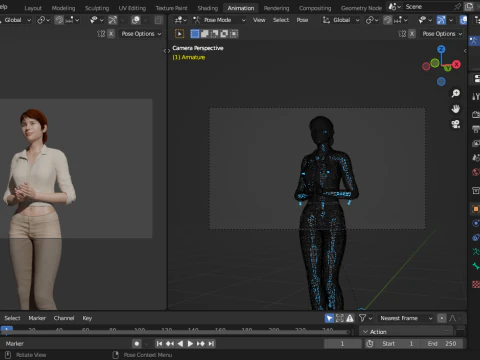
Task: Open Marker menu in timeline header
Action: (x=37, y=318)
